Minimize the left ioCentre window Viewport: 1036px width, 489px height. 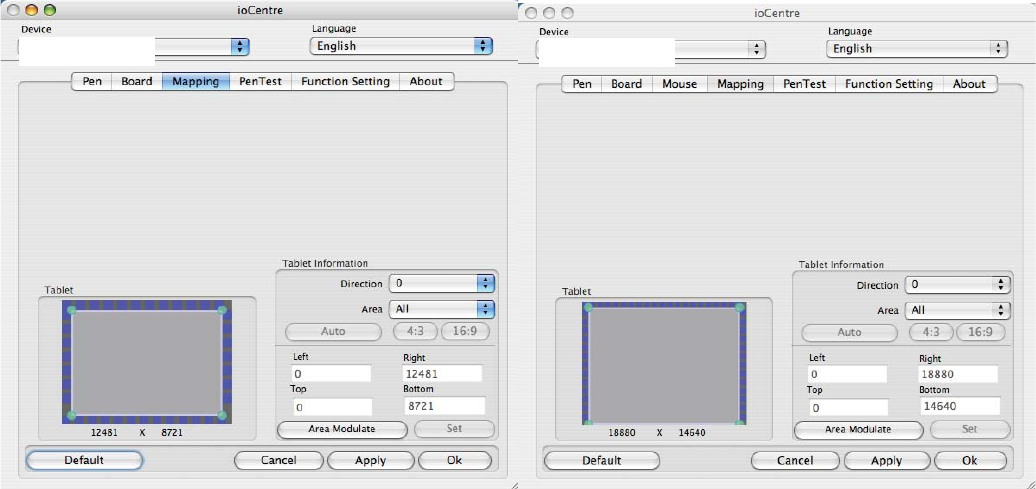pyautogui.click(x=32, y=10)
